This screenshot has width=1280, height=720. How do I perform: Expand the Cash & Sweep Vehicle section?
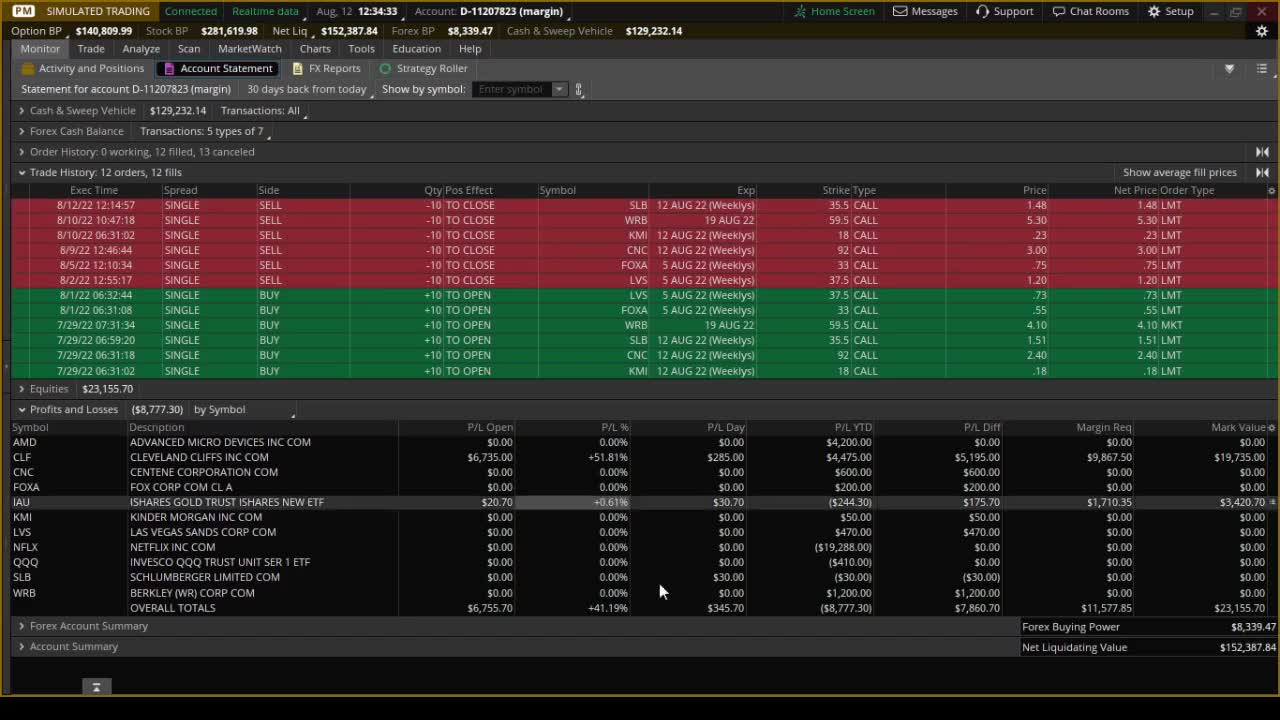tap(21, 111)
